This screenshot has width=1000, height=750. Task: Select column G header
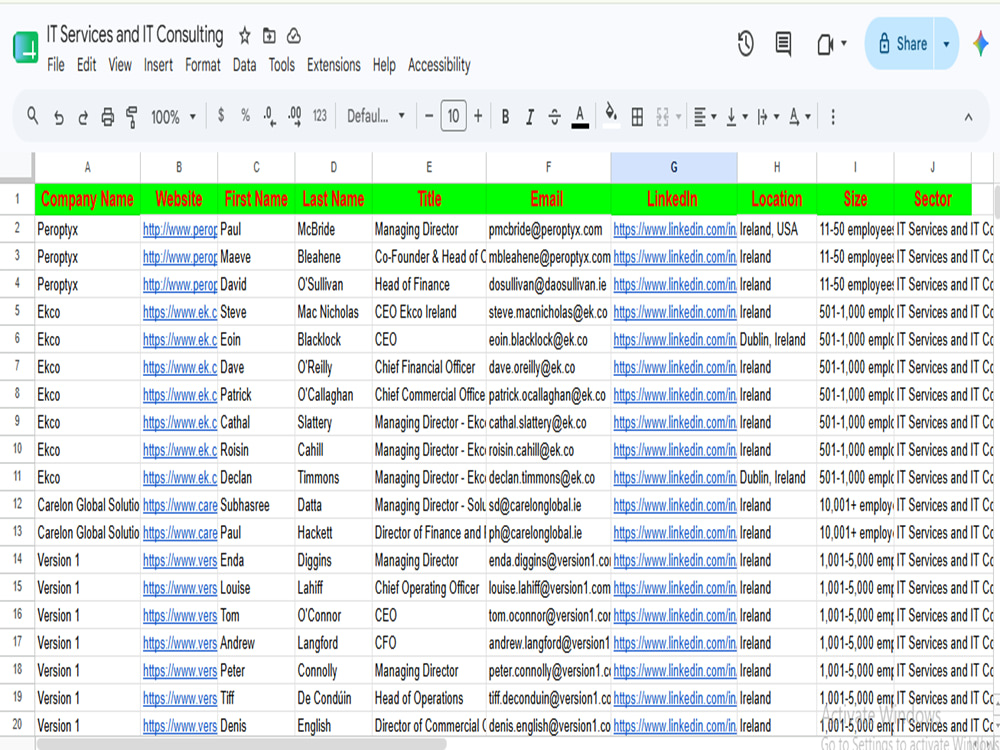click(673, 167)
